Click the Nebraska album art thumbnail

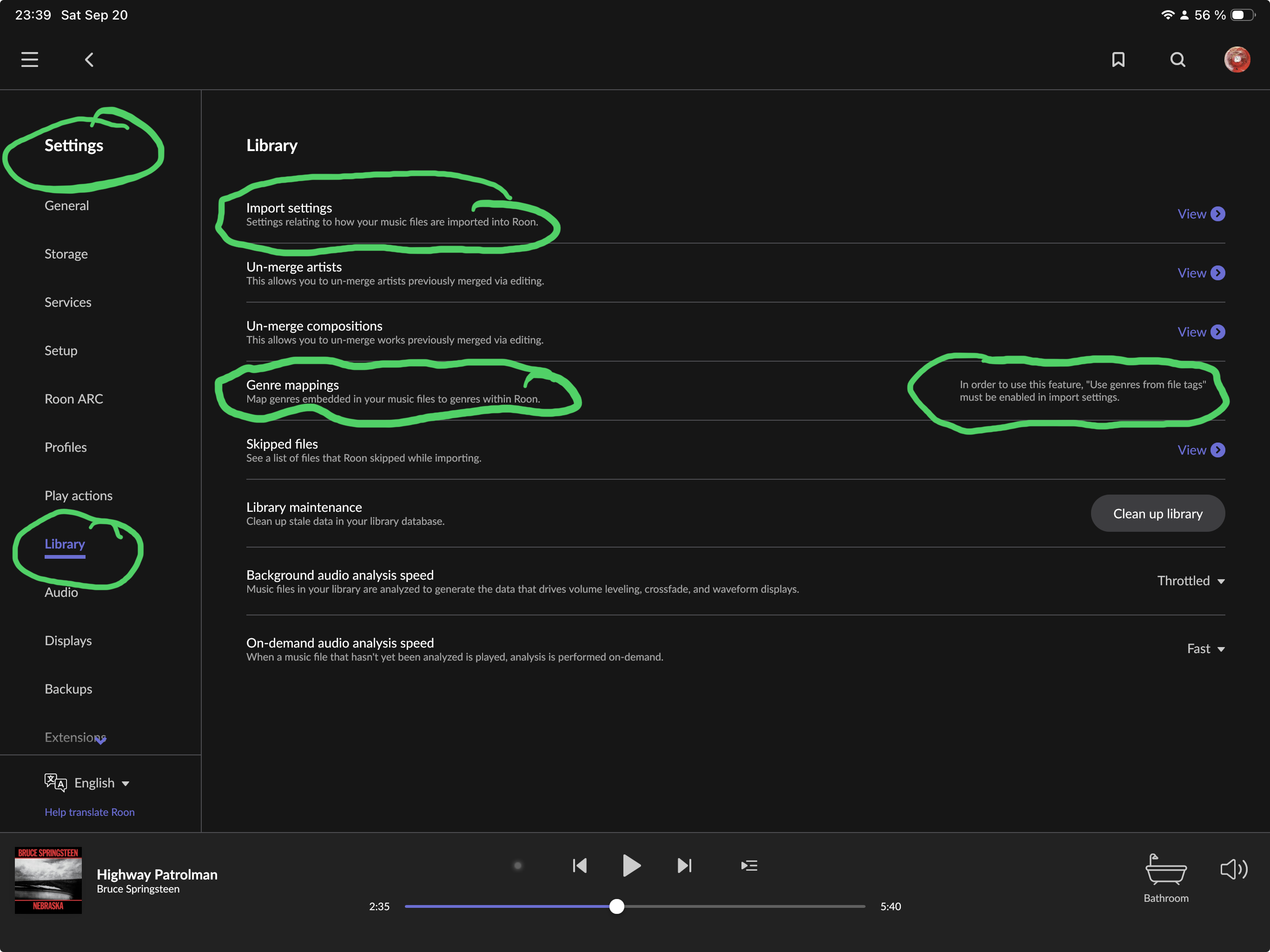tap(48, 879)
